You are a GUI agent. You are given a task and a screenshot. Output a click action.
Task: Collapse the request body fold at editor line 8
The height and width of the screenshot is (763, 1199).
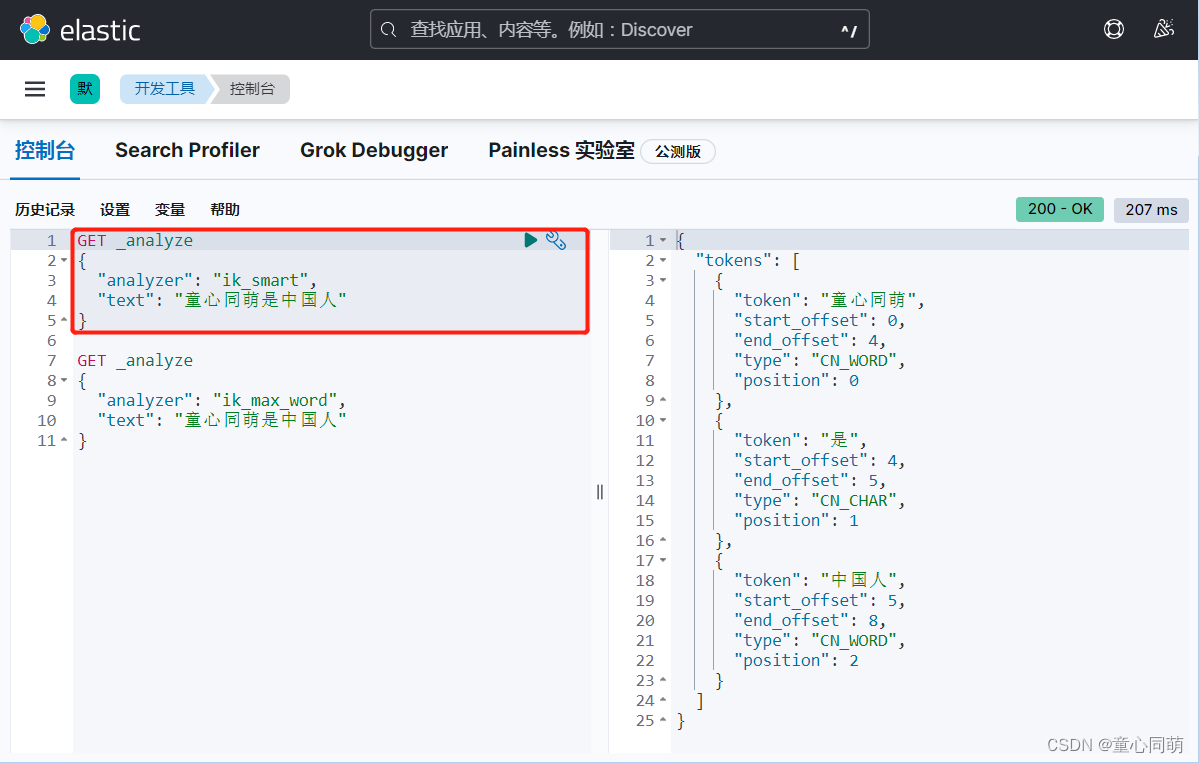tap(64, 381)
